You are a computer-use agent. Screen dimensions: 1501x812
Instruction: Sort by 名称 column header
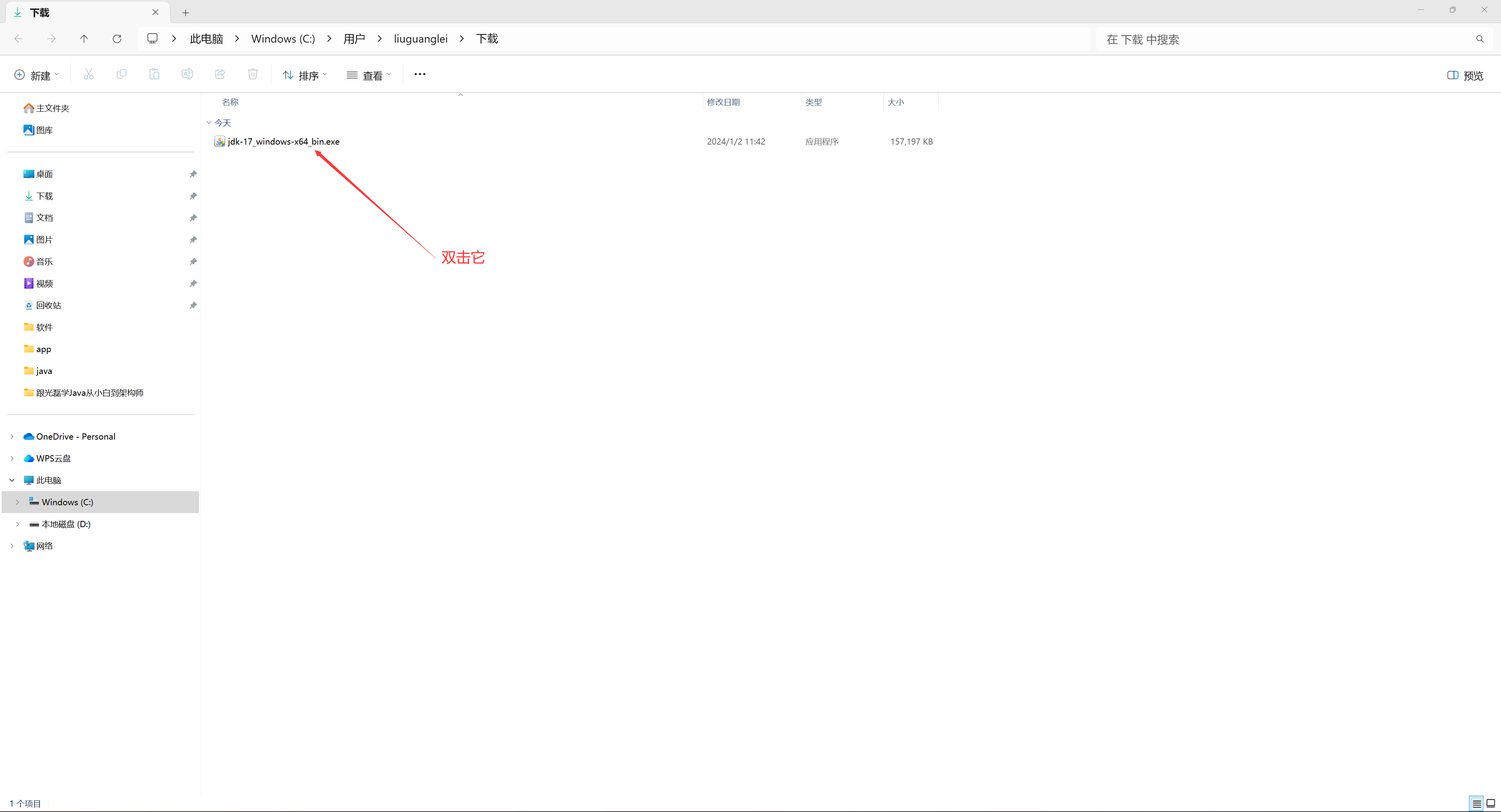[230, 102]
